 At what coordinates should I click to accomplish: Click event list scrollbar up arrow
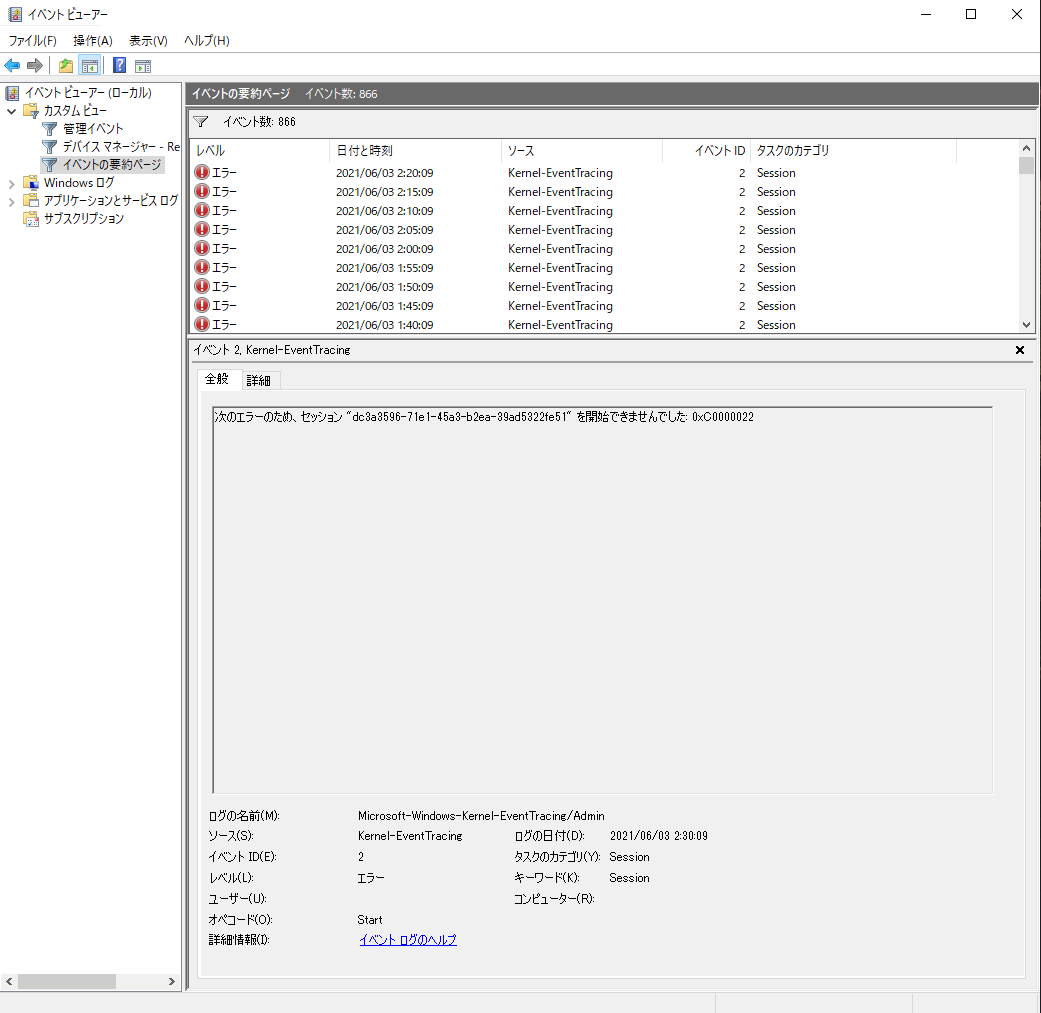point(1026,148)
